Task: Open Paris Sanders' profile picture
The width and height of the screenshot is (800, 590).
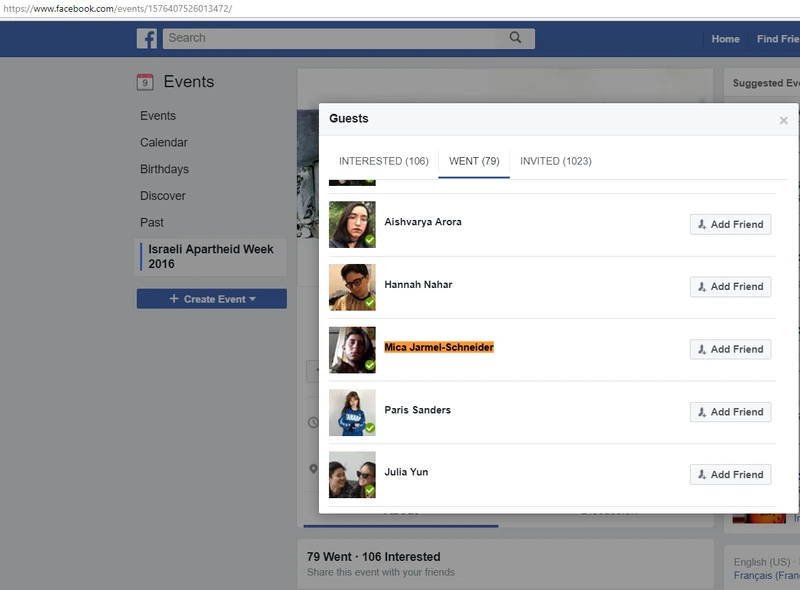Action: [x=352, y=412]
